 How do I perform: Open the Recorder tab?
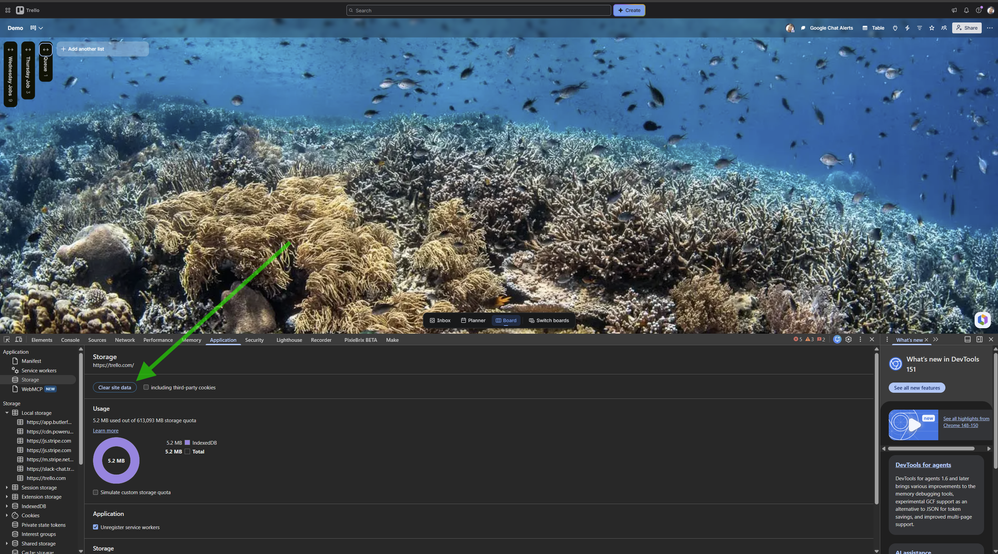point(321,340)
